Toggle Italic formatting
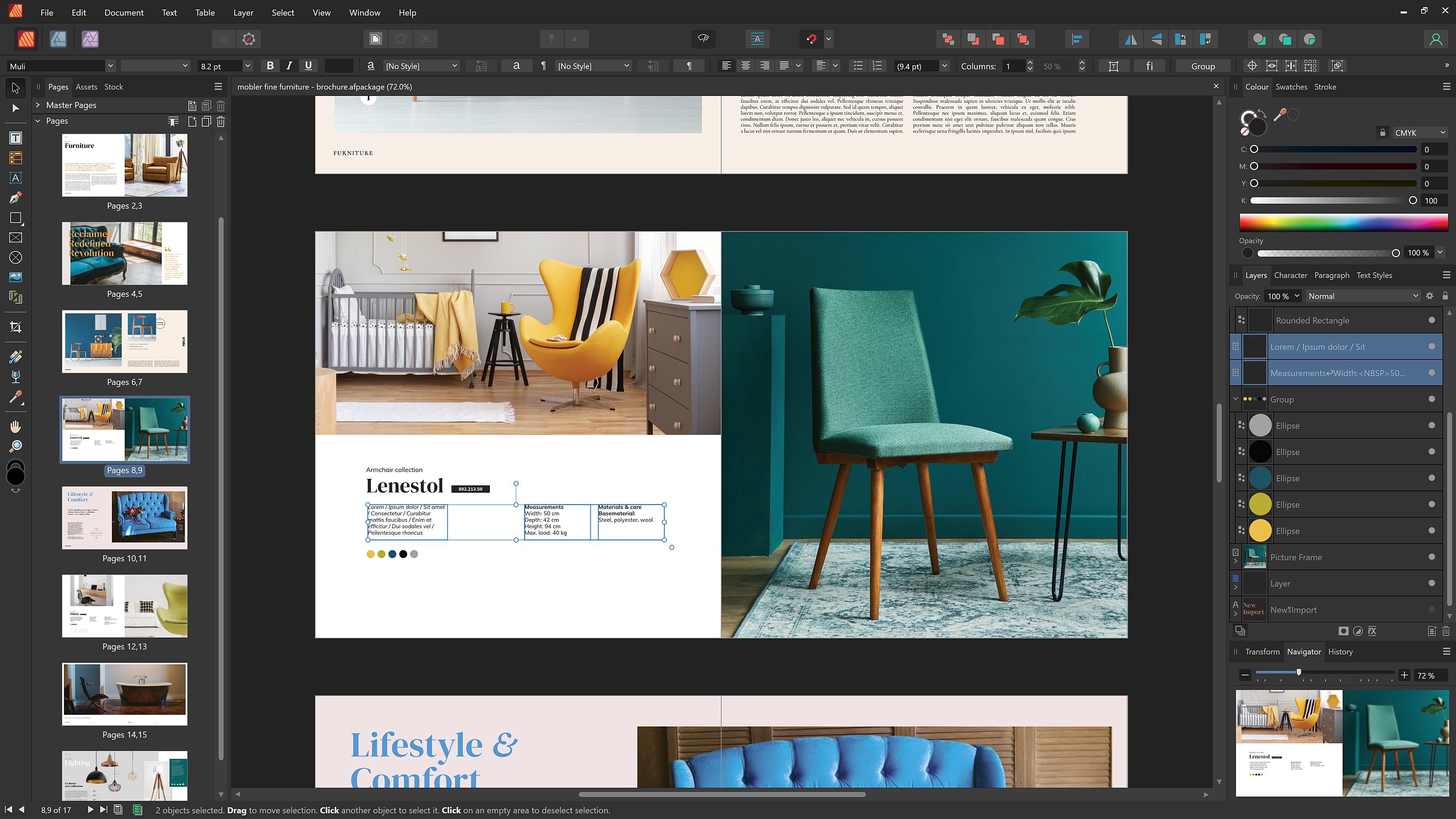 pos(289,66)
